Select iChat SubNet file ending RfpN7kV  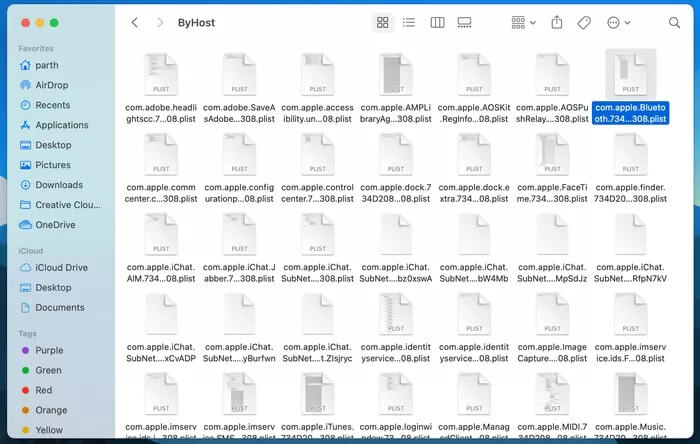click(x=630, y=234)
